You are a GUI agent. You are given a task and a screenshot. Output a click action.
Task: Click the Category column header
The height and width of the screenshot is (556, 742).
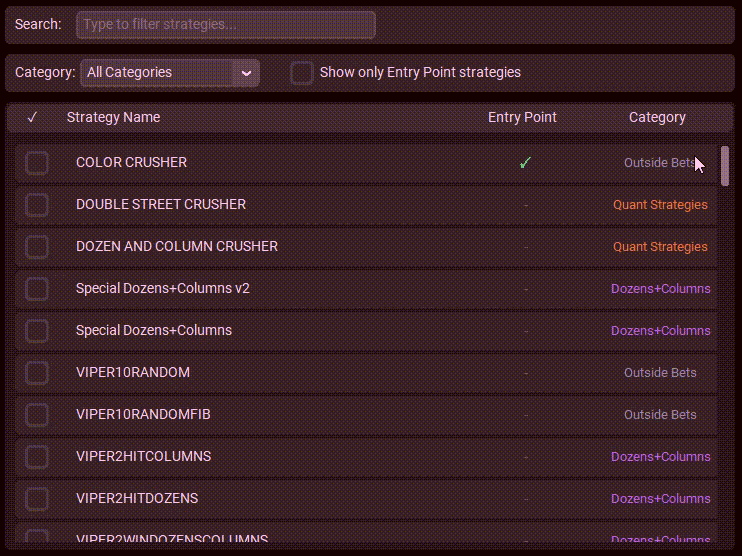pos(657,117)
